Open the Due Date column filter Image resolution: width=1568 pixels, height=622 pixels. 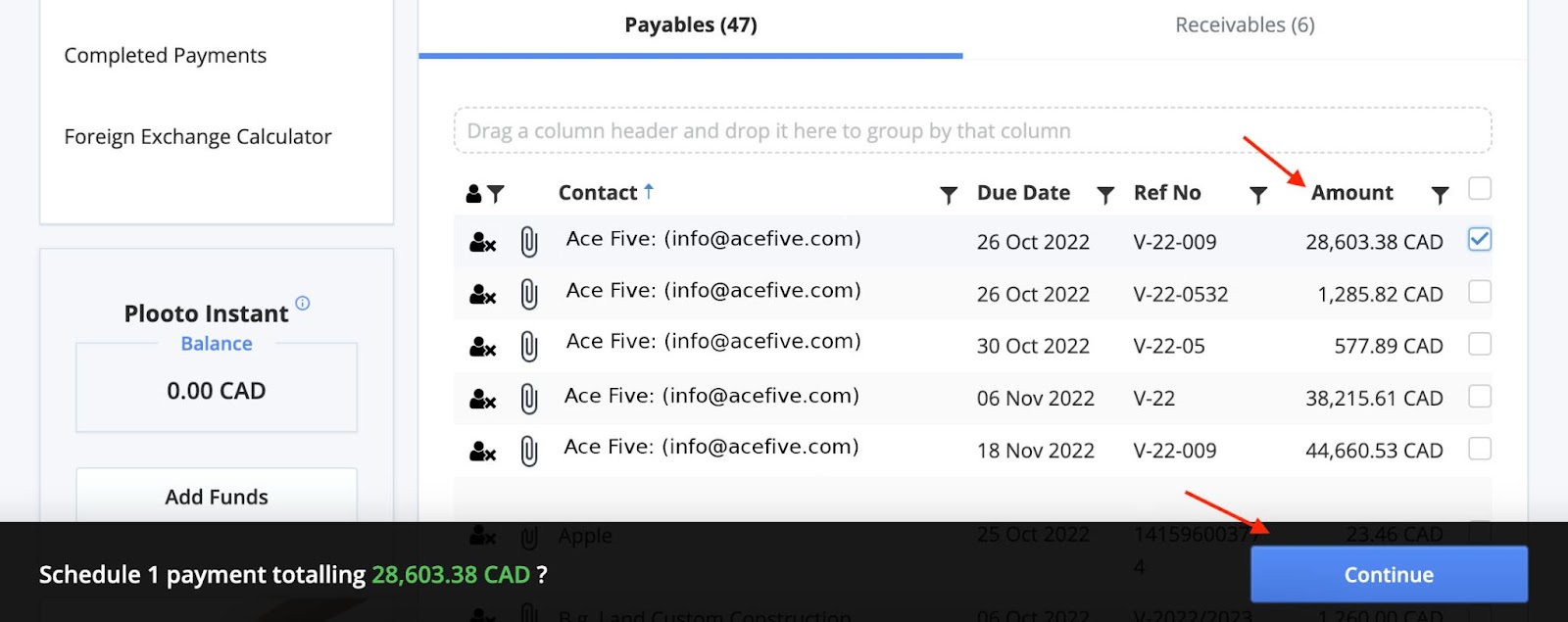1105,195
